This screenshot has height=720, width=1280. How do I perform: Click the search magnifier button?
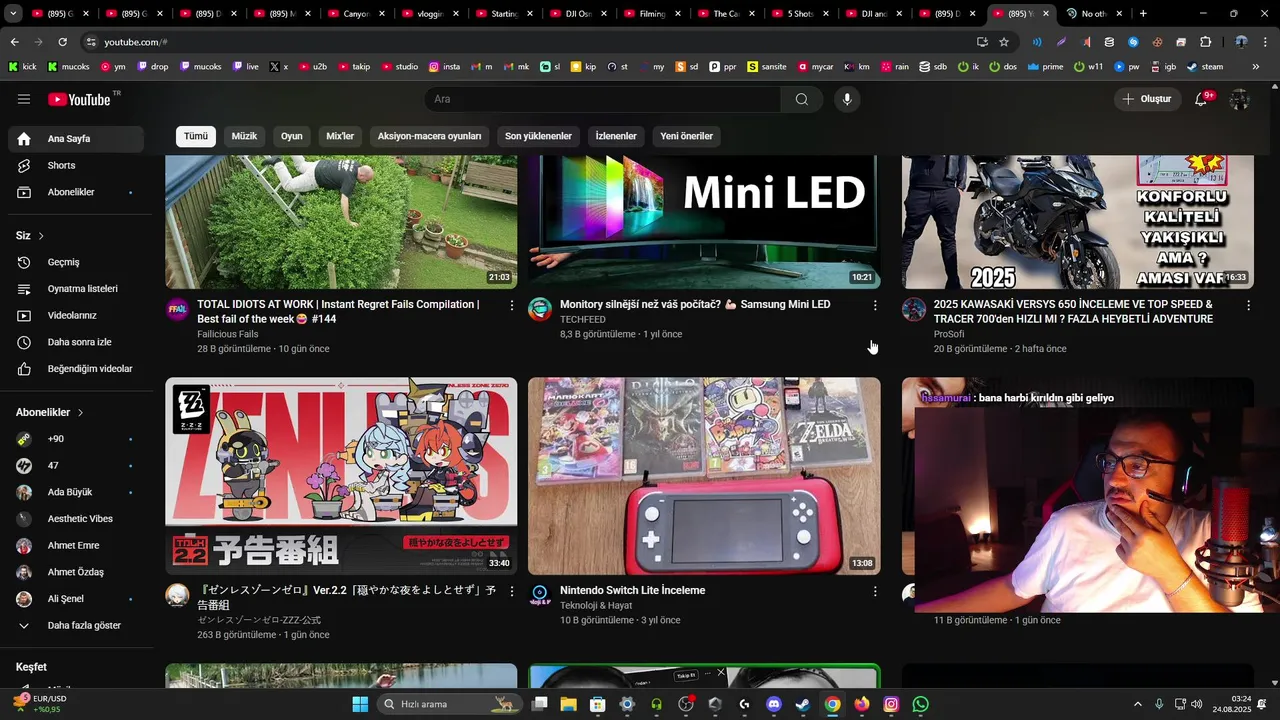tap(802, 99)
